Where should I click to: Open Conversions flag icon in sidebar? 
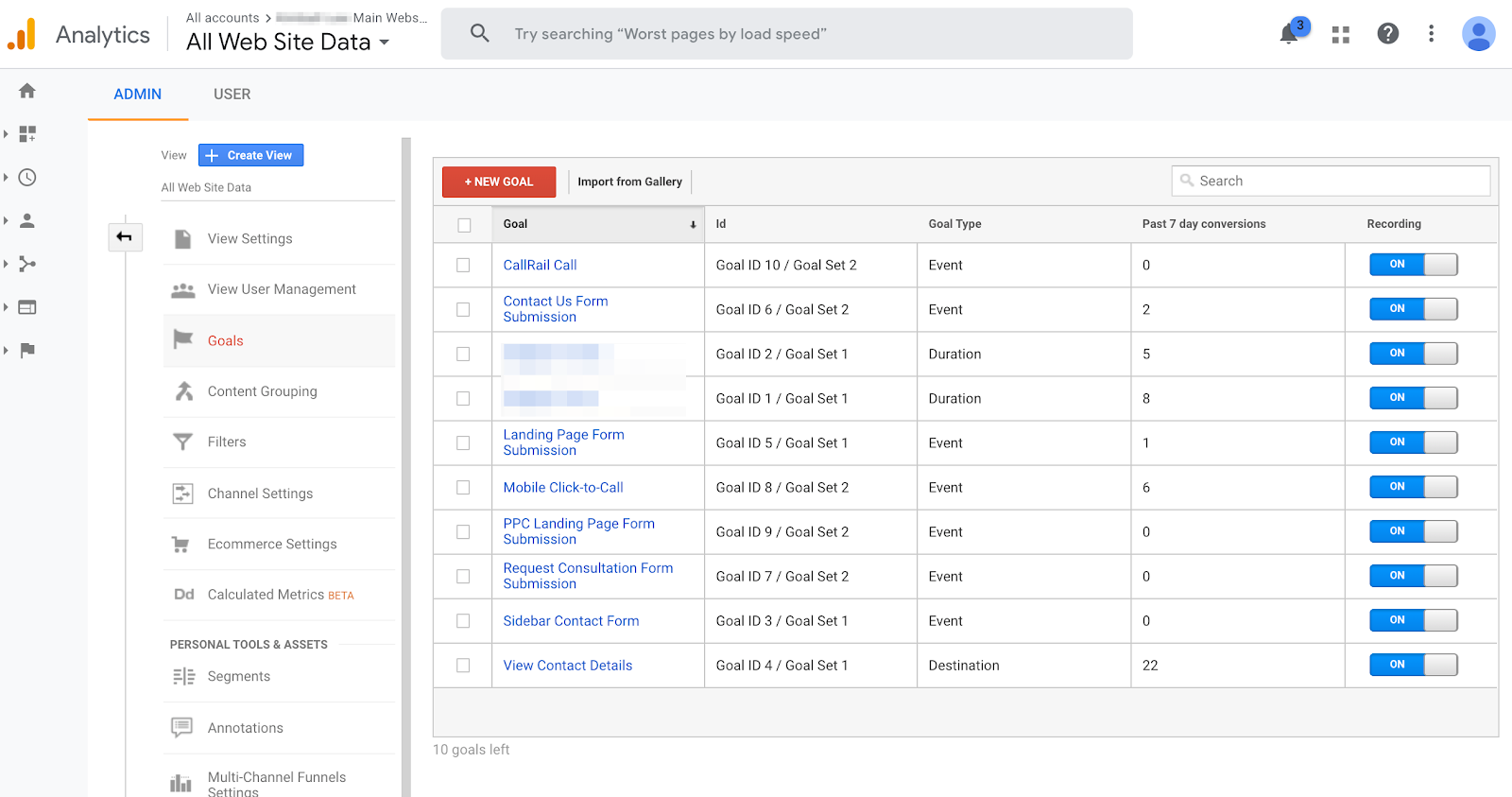pyautogui.click(x=27, y=351)
